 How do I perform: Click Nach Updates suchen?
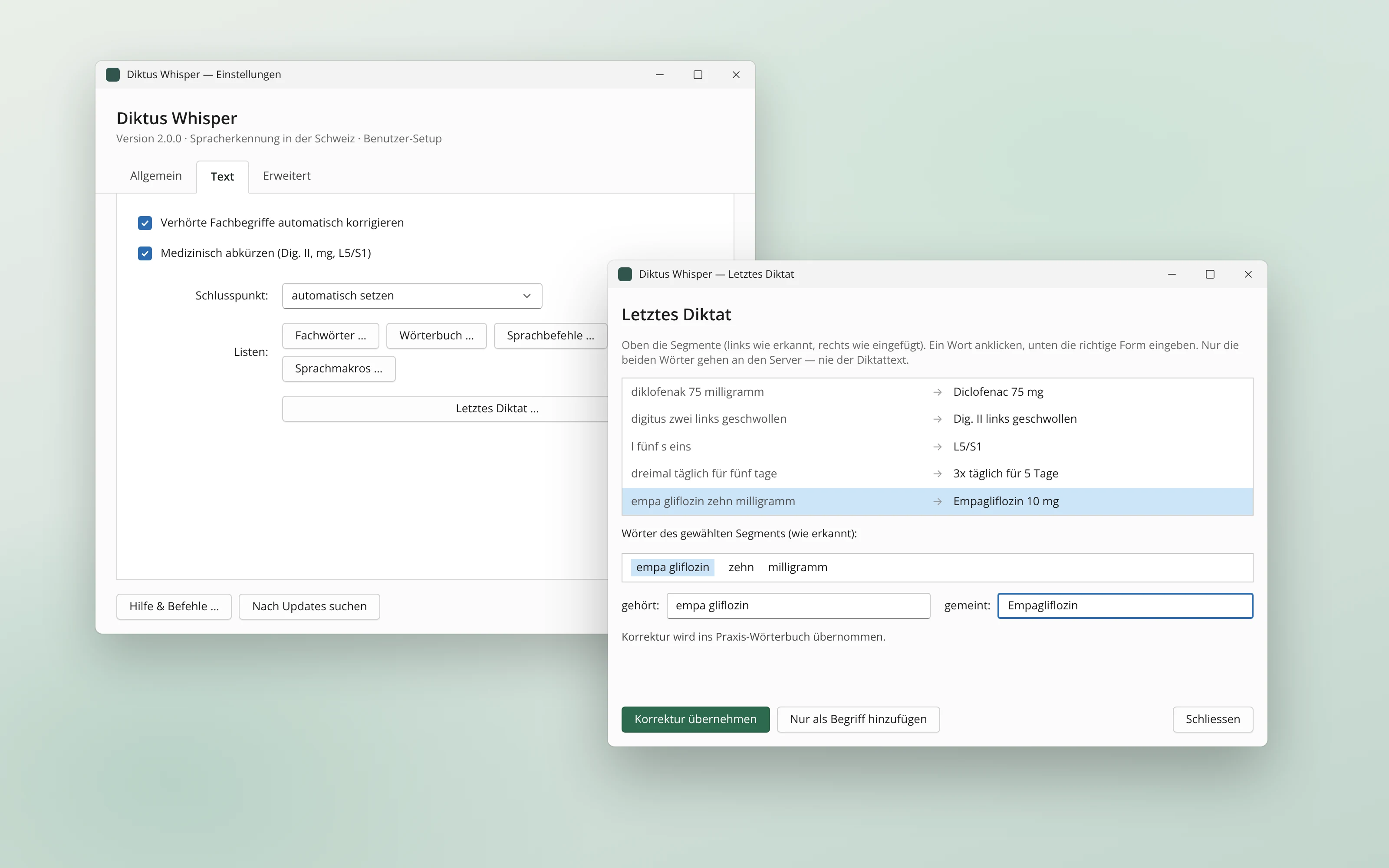pos(309,607)
